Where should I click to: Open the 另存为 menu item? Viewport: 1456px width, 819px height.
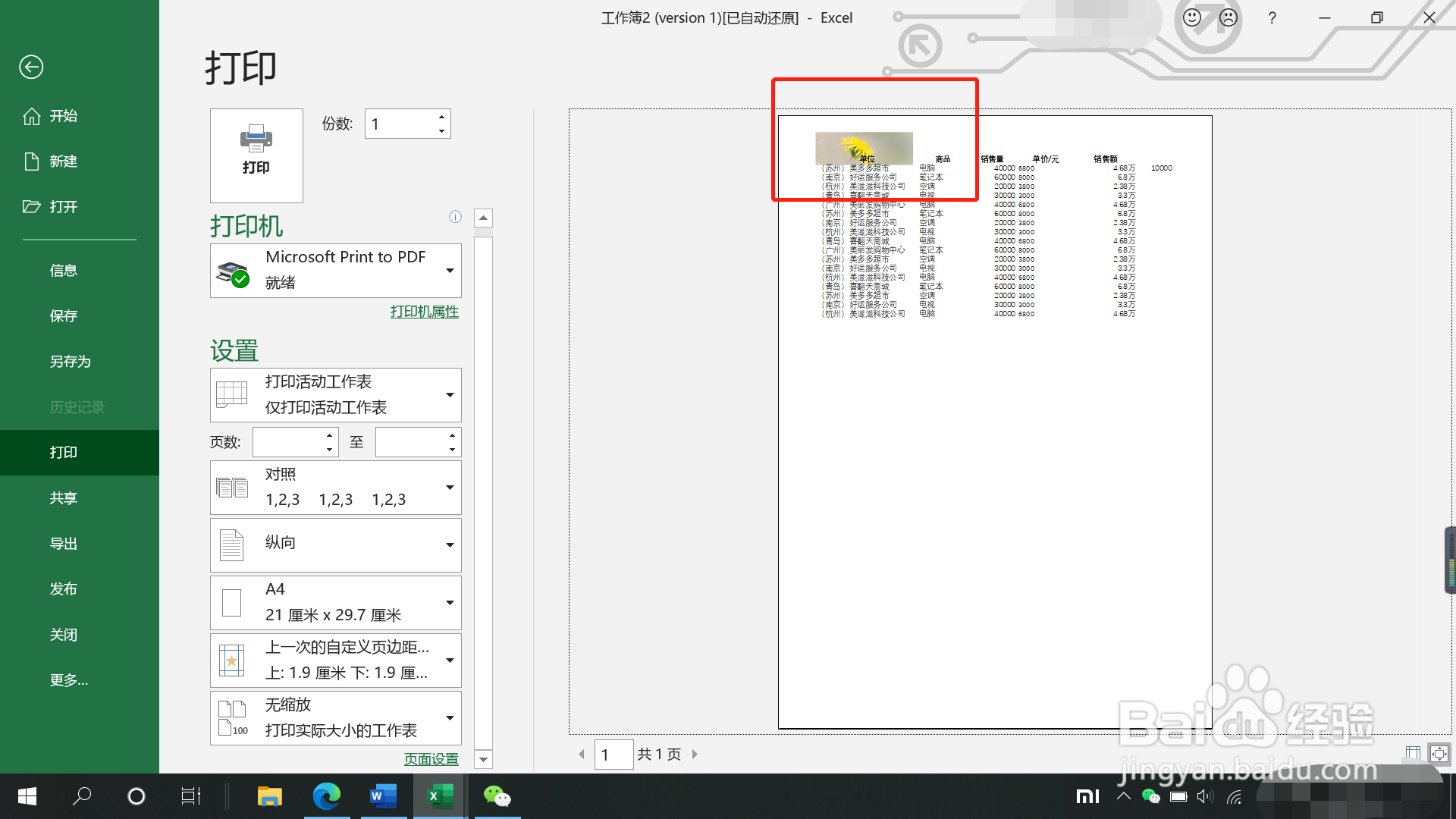[70, 362]
